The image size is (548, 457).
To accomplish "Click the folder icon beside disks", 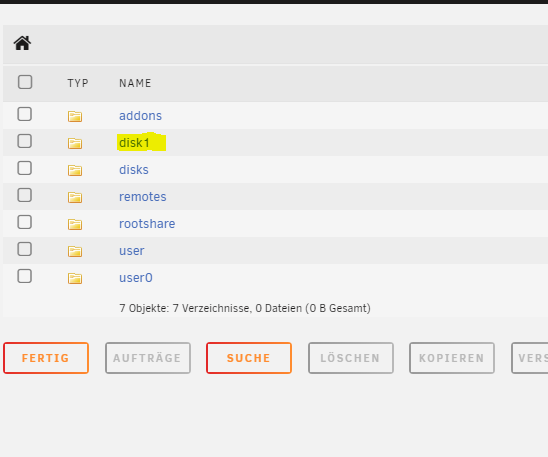I will (x=75, y=170).
